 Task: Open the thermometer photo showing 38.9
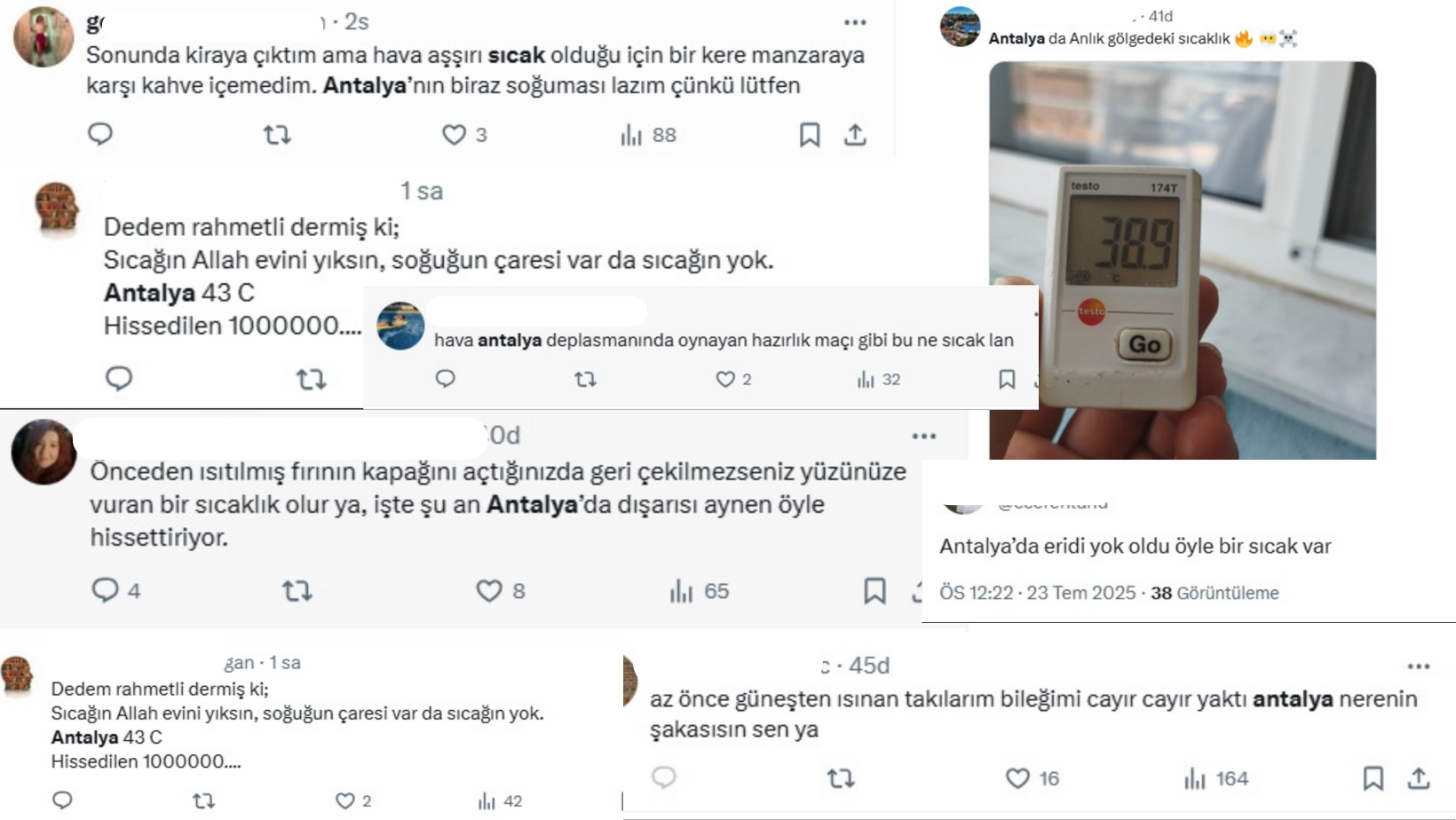coord(1183,260)
